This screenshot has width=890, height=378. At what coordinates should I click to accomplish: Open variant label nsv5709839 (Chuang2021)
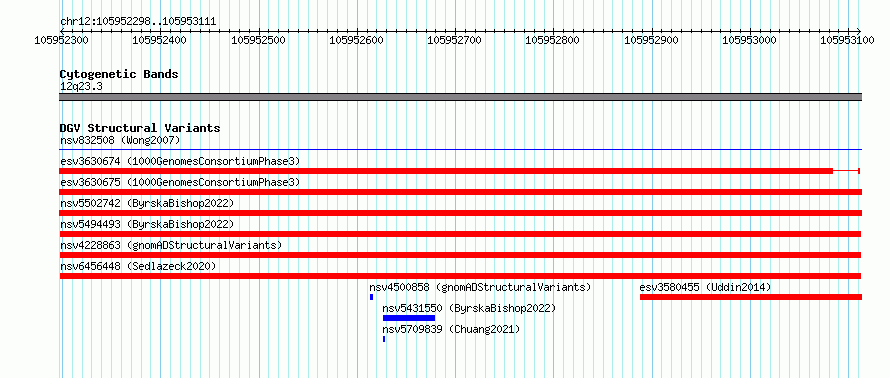[451, 329]
